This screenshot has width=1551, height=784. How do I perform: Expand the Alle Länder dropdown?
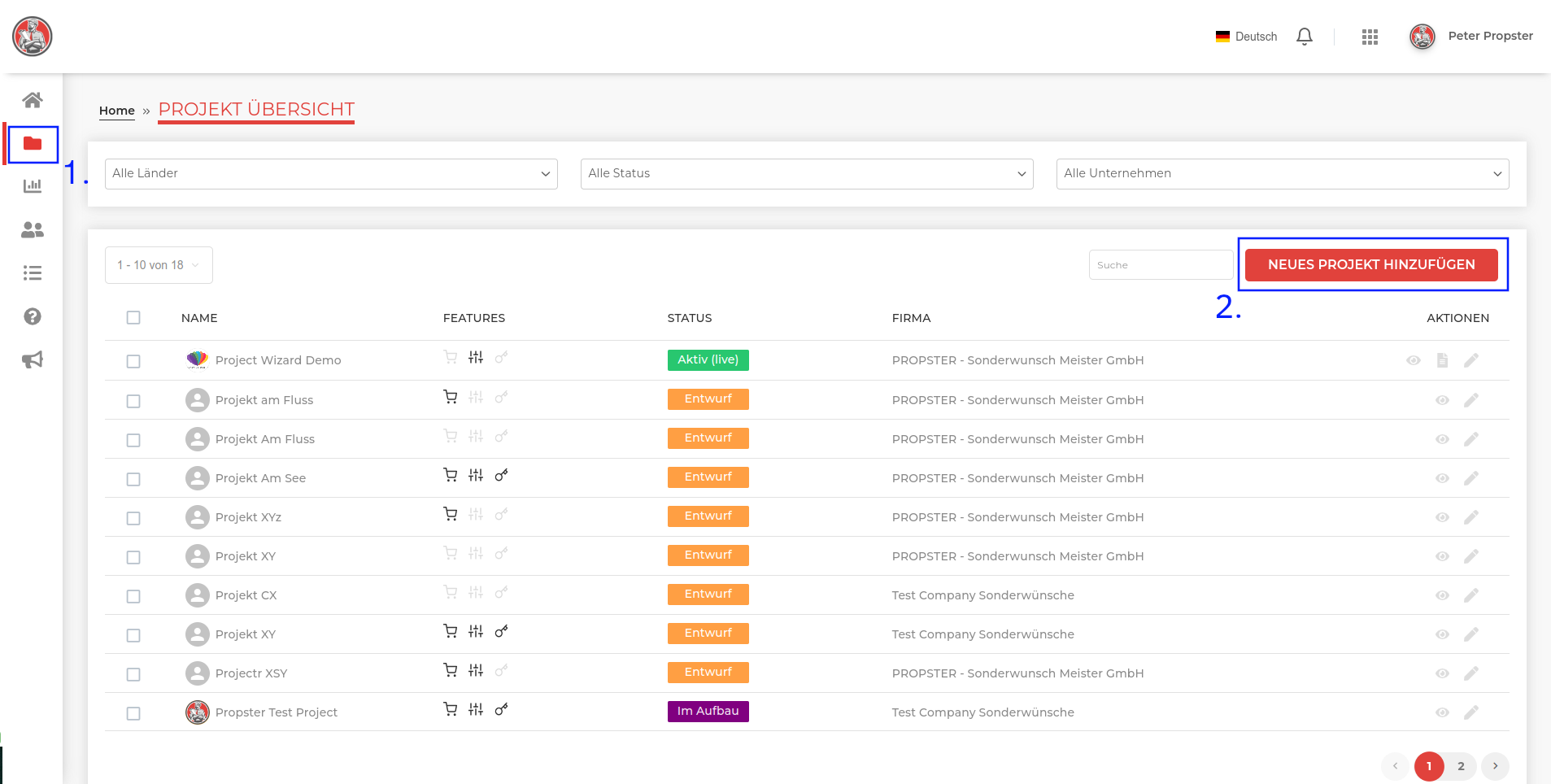point(331,174)
